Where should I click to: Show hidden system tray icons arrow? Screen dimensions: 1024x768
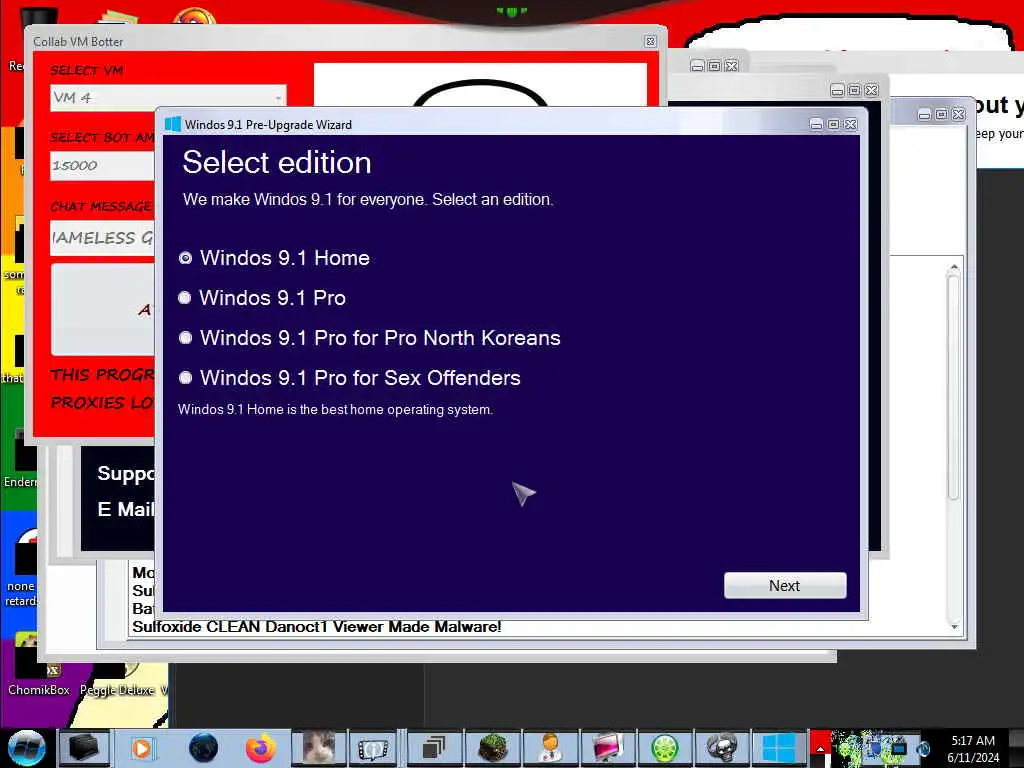click(x=820, y=749)
